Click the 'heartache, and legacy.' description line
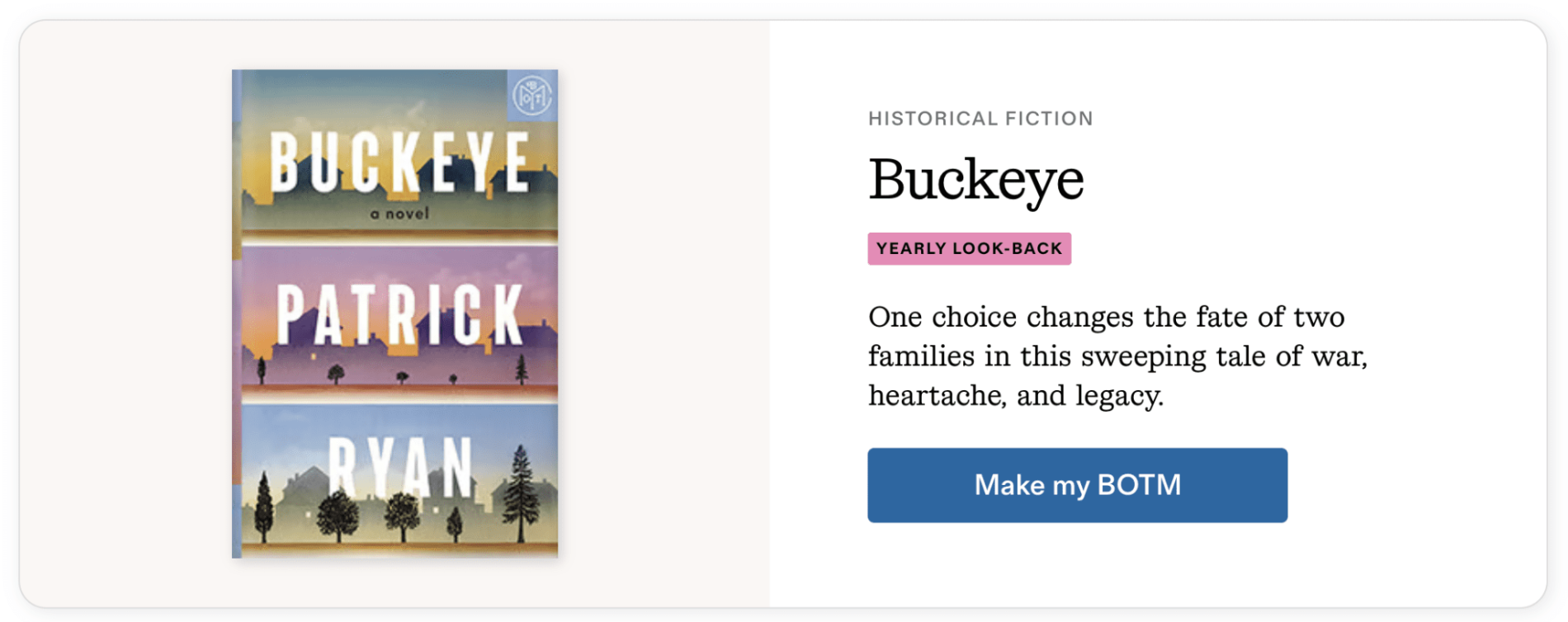 [1015, 396]
